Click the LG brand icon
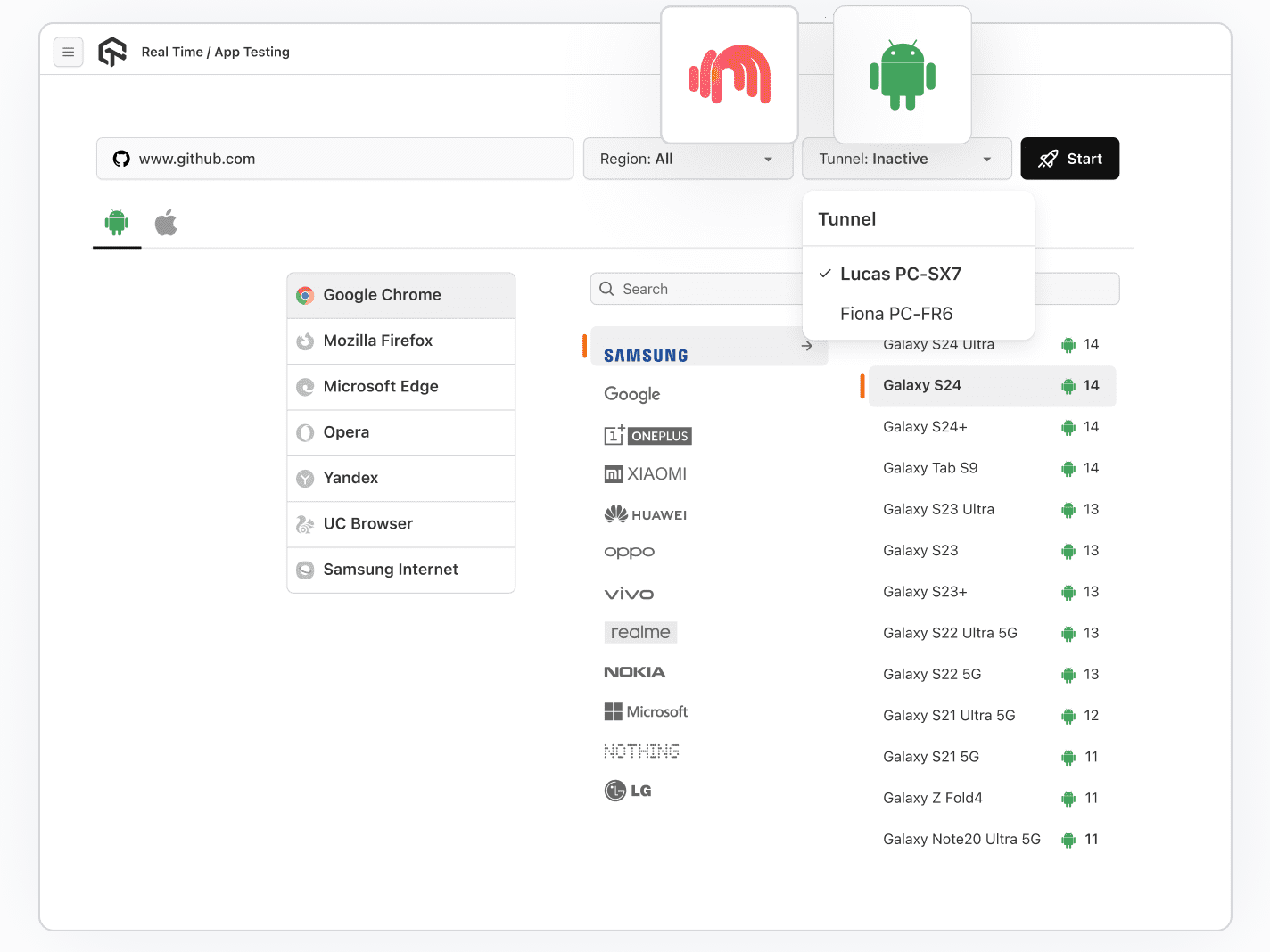 (614, 790)
